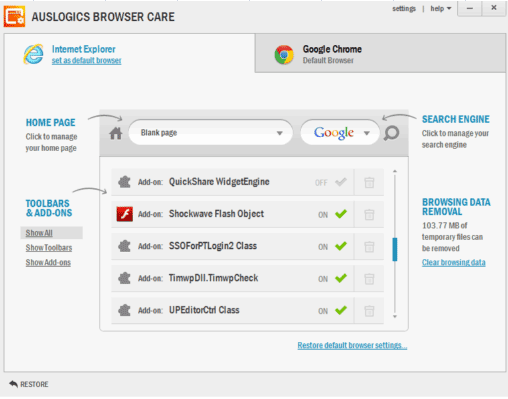The image size is (508, 399).
Task: Select Show Add-ons filter
Action: pos(48,262)
